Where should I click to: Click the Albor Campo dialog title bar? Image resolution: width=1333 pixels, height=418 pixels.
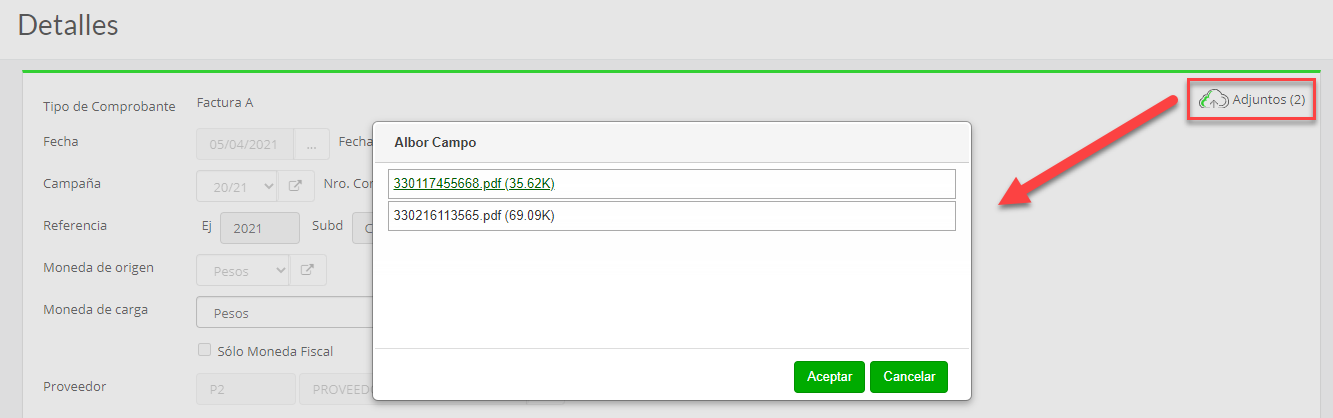click(x=672, y=142)
